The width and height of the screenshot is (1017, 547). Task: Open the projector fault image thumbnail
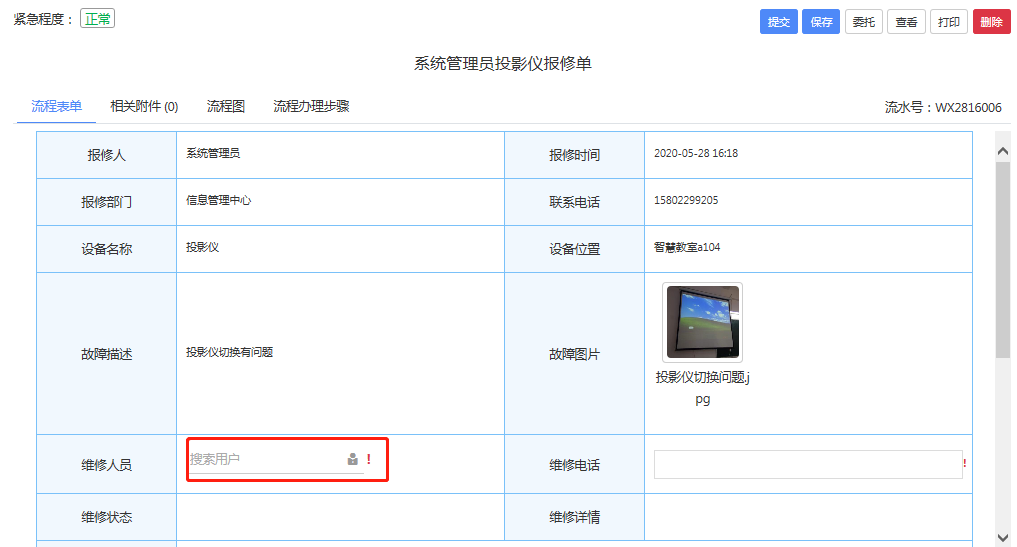[x=702, y=322]
